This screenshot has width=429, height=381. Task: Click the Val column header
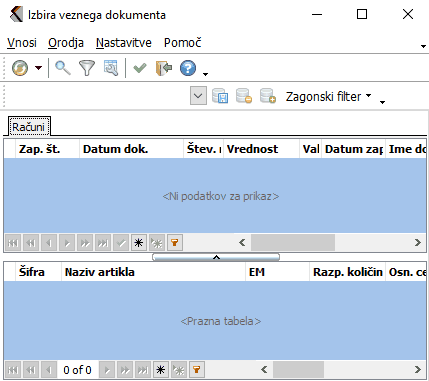pos(310,149)
